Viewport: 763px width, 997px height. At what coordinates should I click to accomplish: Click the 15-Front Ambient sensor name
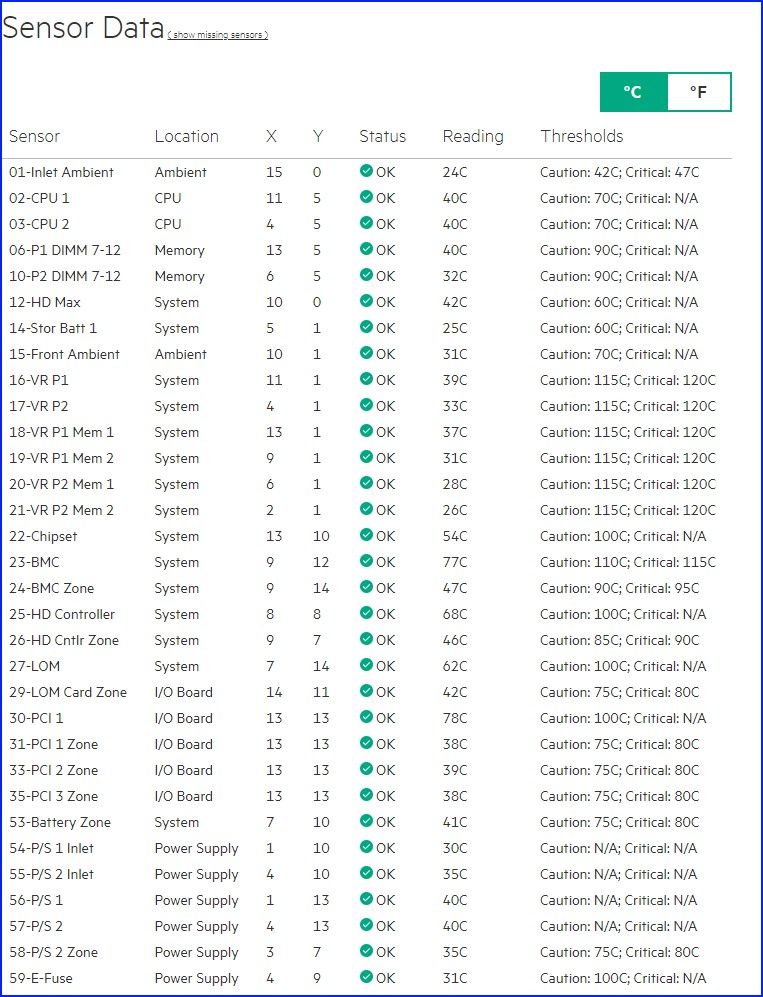pos(64,354)
